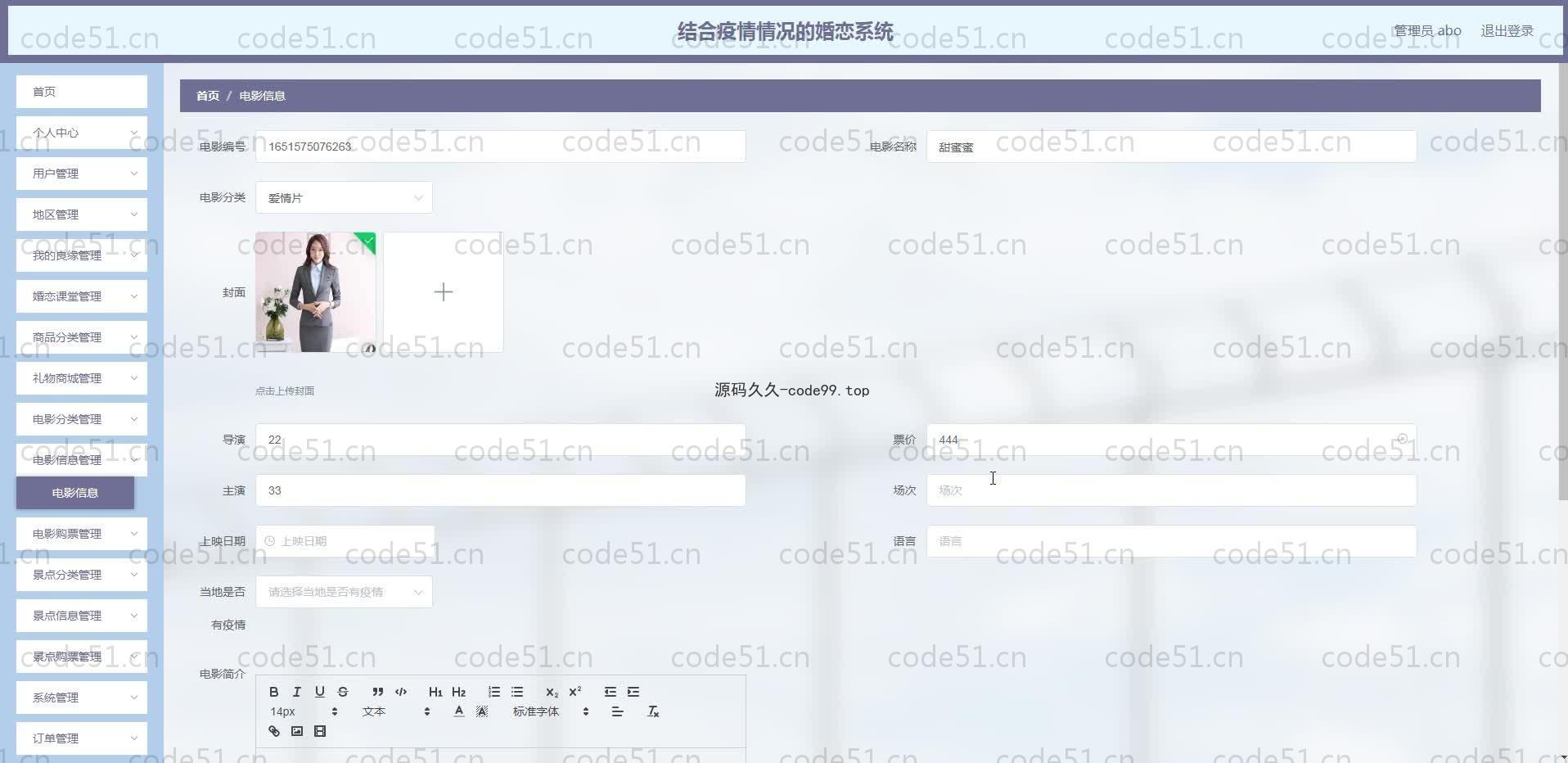
Task: Click the plus box to upload cover
Action: coord(444,292)
